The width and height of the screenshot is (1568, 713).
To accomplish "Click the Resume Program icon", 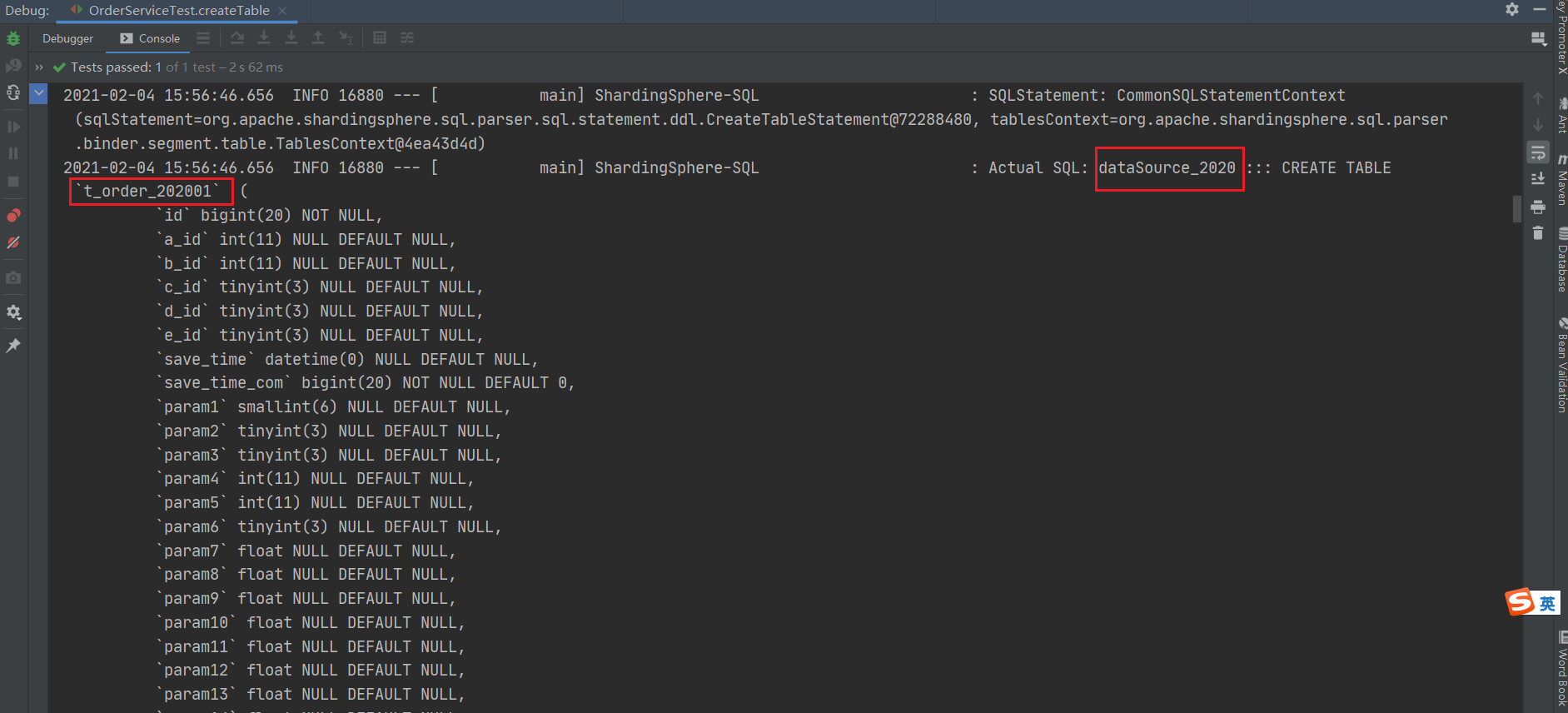I will tap(13, 127).
